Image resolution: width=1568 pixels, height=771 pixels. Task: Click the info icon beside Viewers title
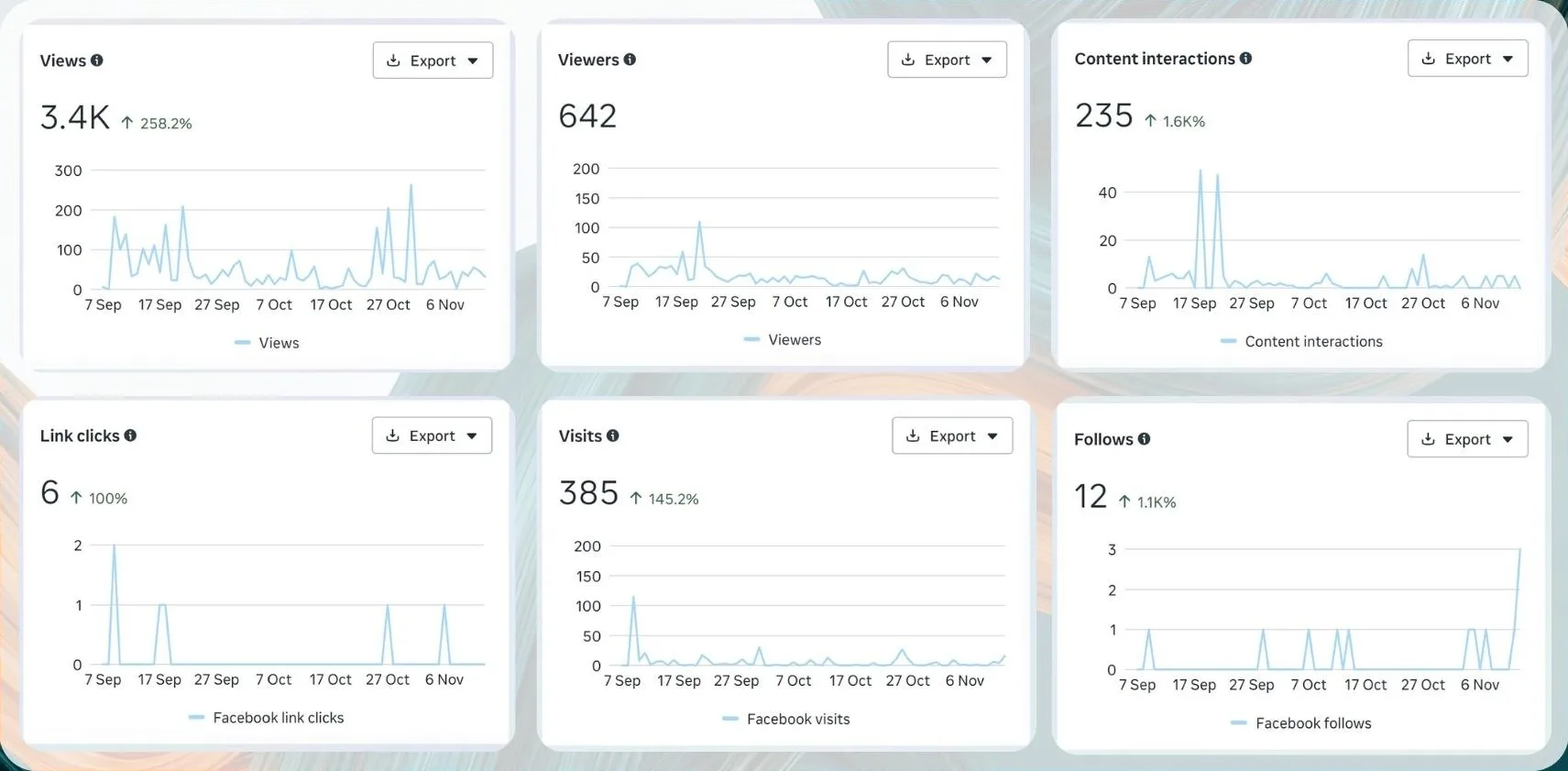coord(630,60)
